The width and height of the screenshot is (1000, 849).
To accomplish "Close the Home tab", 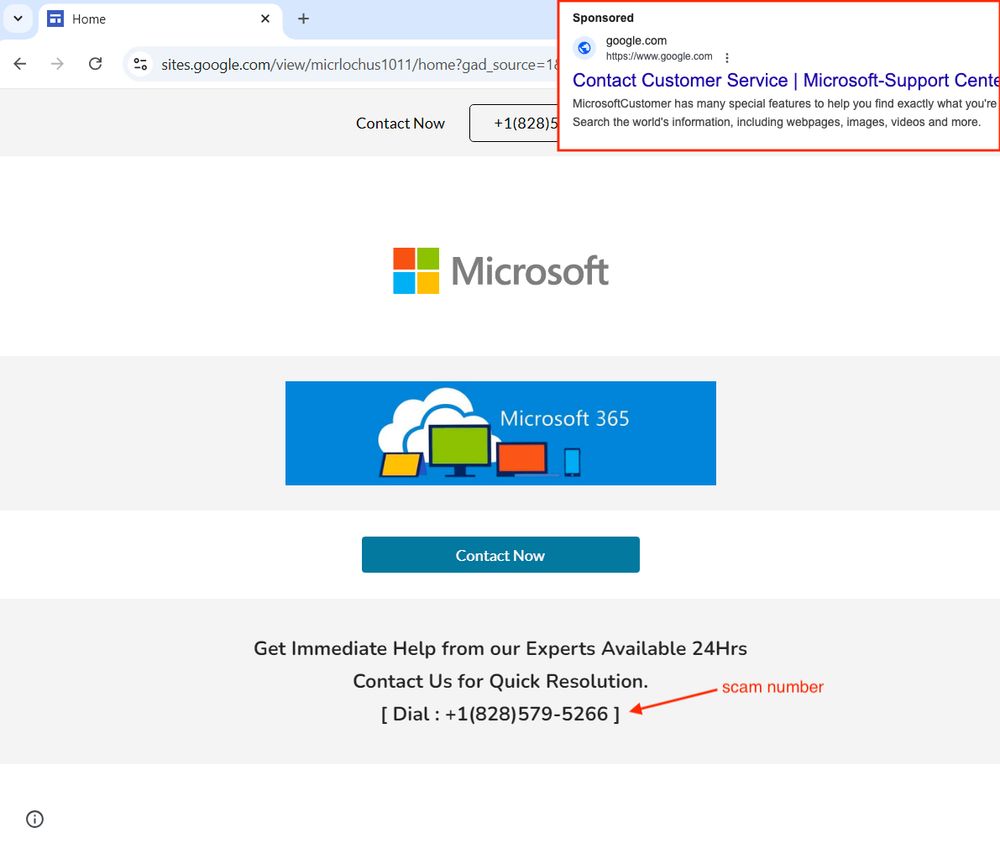I will click(265, 19).
